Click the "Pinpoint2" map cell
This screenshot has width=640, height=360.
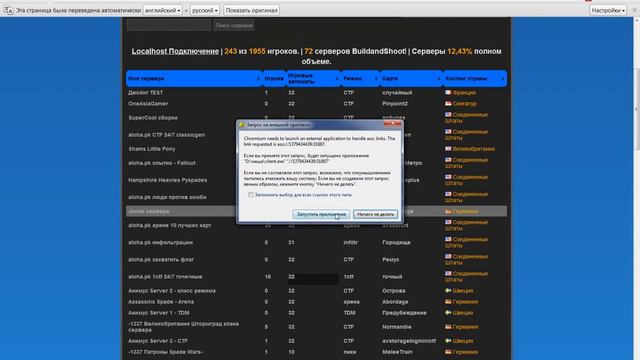[395, 104]
